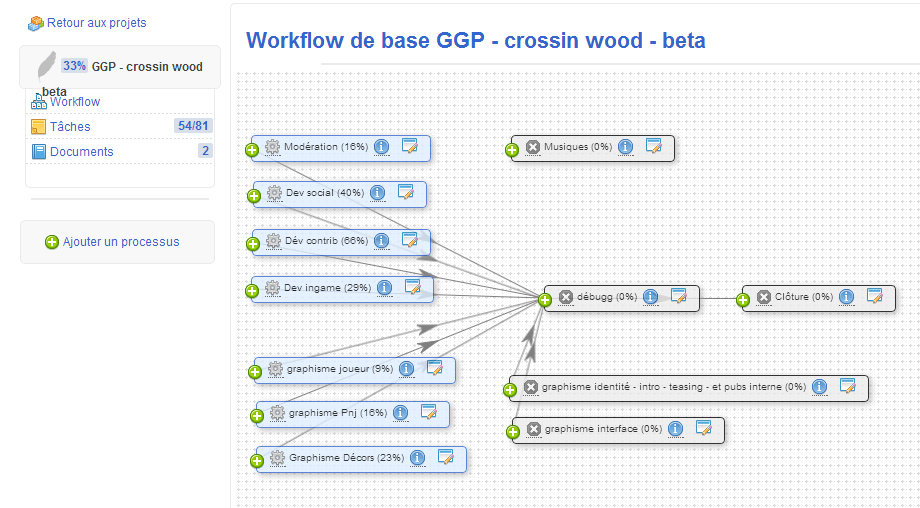Image resolution: width=920 pixels, height=508 pixels.
Task: Click the green plus on Modération node
Action: click(x=252, y=150)
